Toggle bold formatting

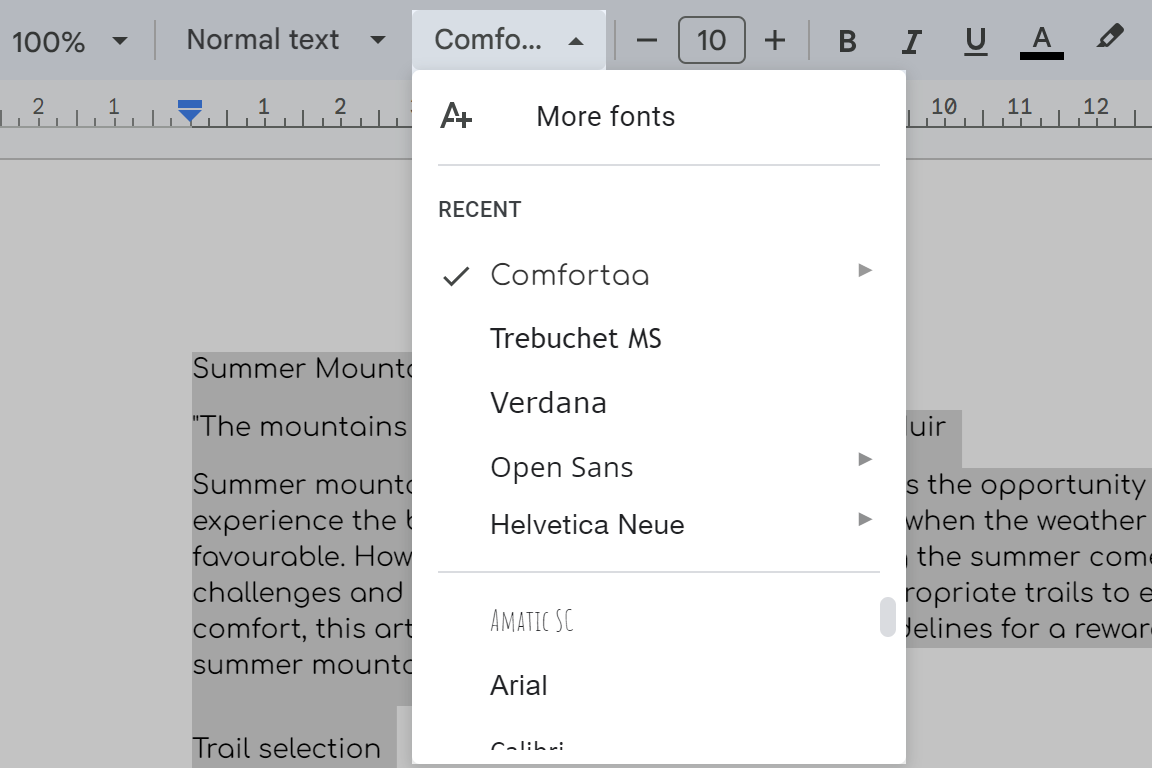847,41
